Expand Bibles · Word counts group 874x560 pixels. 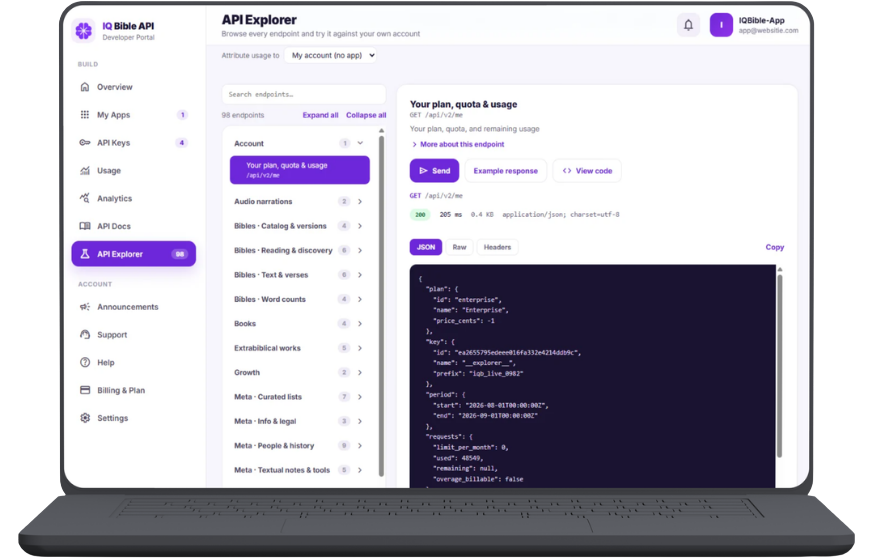(x=360, y=299)
